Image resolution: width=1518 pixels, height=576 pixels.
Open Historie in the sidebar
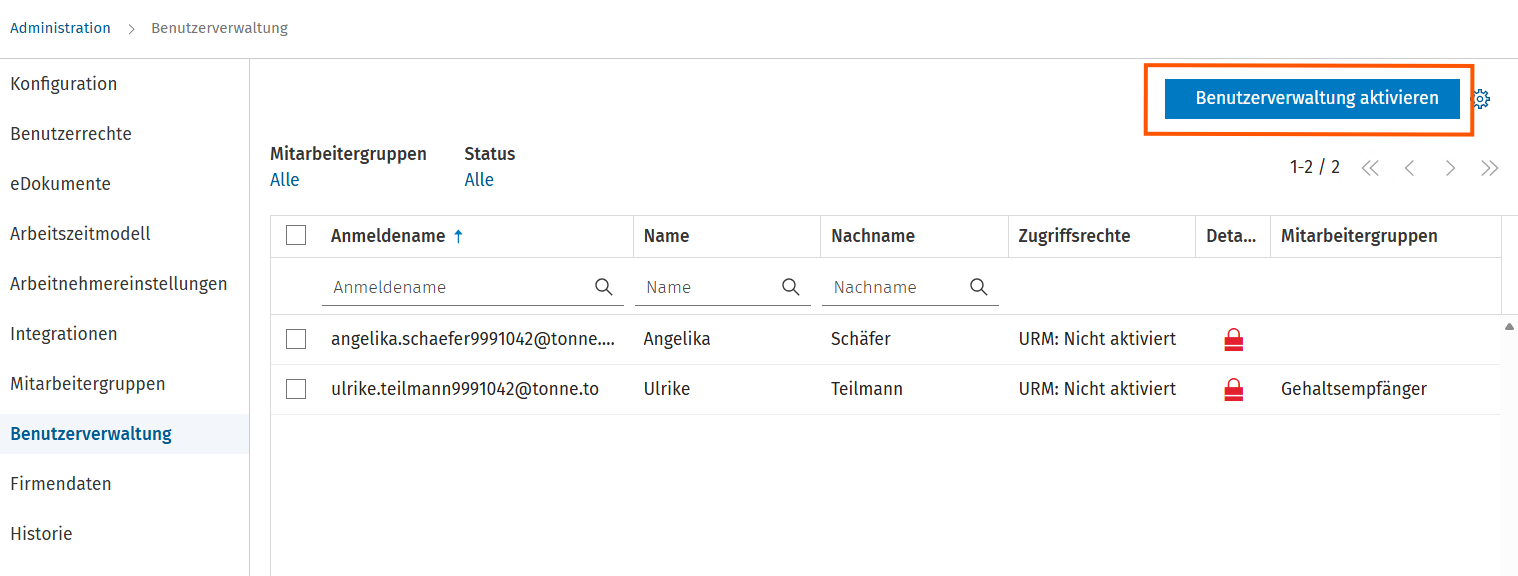(x=42, y=534)
